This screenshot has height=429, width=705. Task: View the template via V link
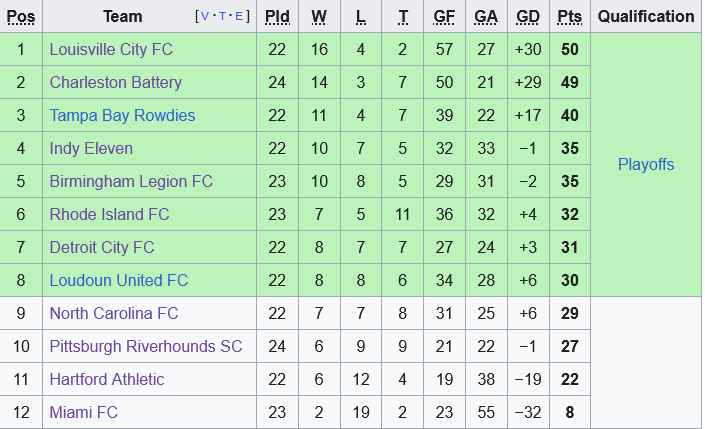tap(204, 17)
